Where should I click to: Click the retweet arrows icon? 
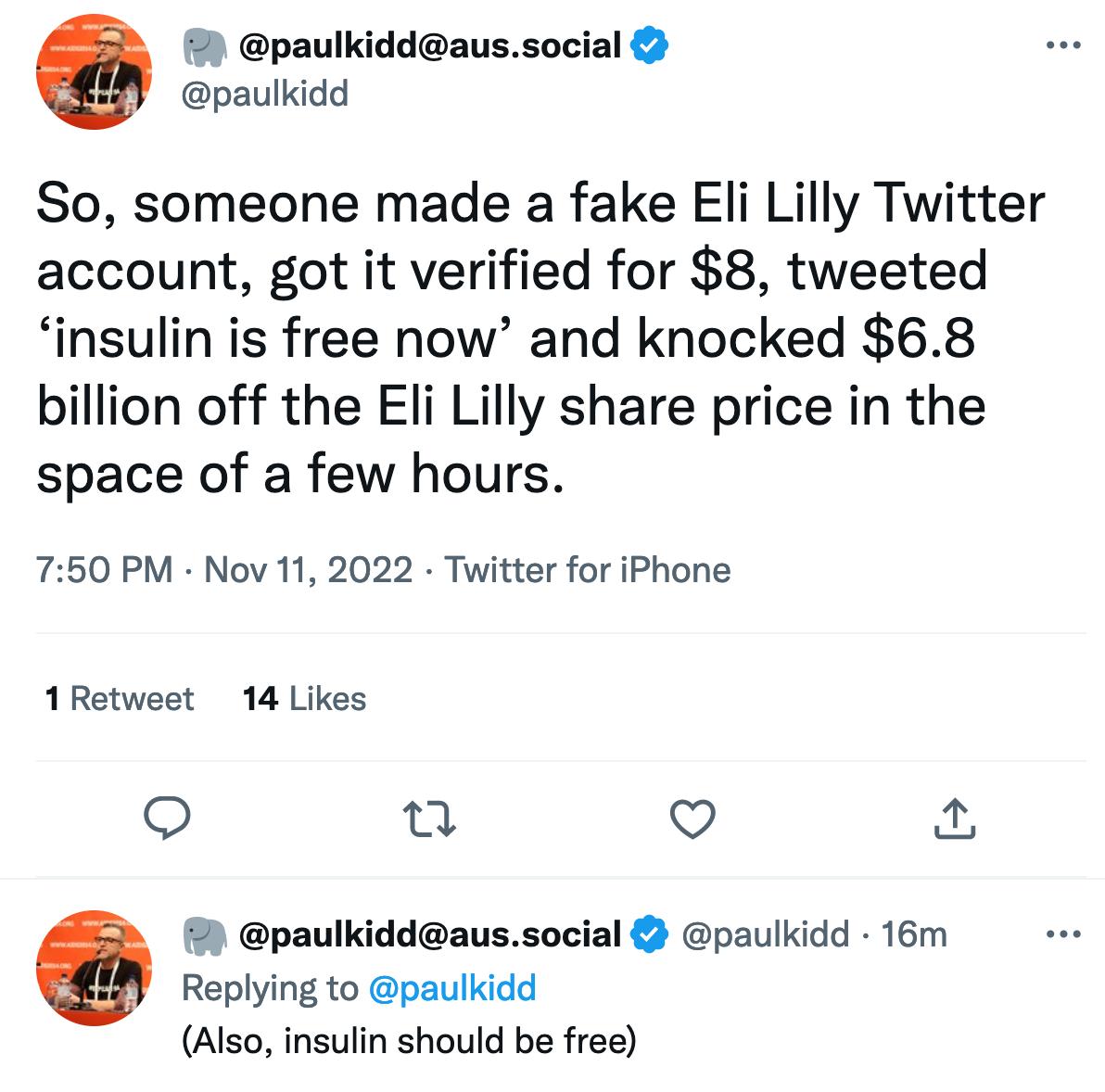(x=430, y=819)
